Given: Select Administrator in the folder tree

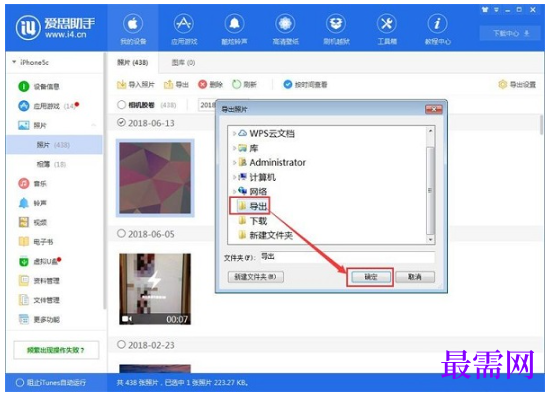Looking at the screenshot, I should pos(272,163).
